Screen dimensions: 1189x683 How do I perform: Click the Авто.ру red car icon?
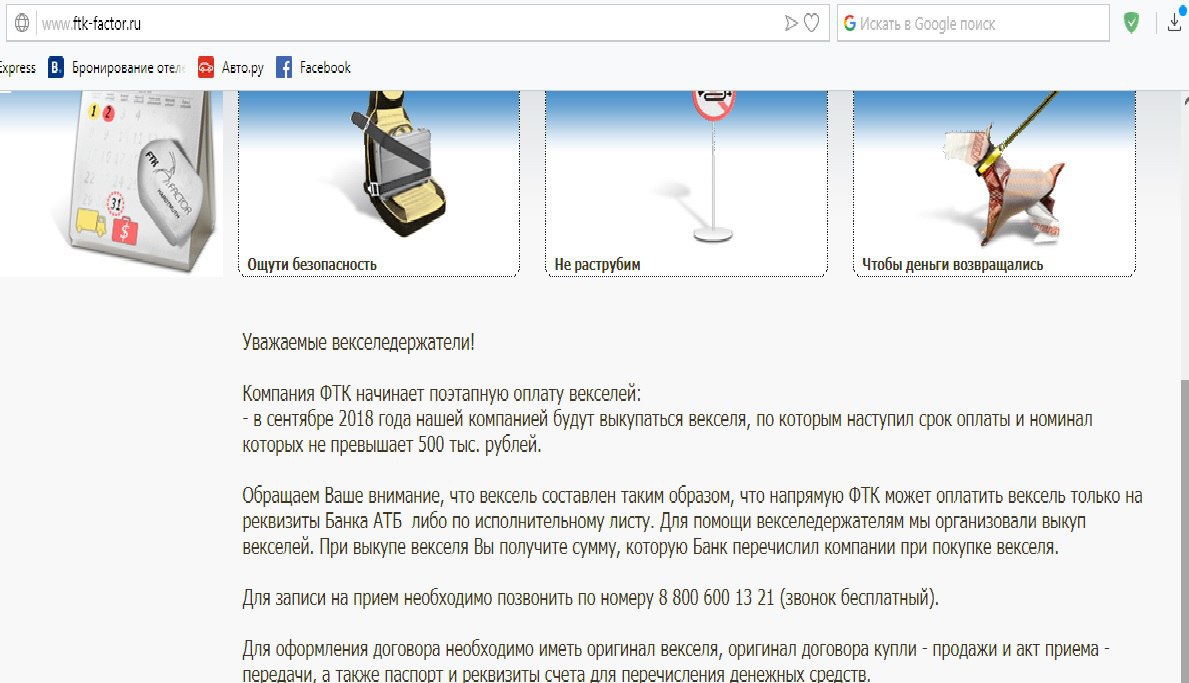point(205,67)
